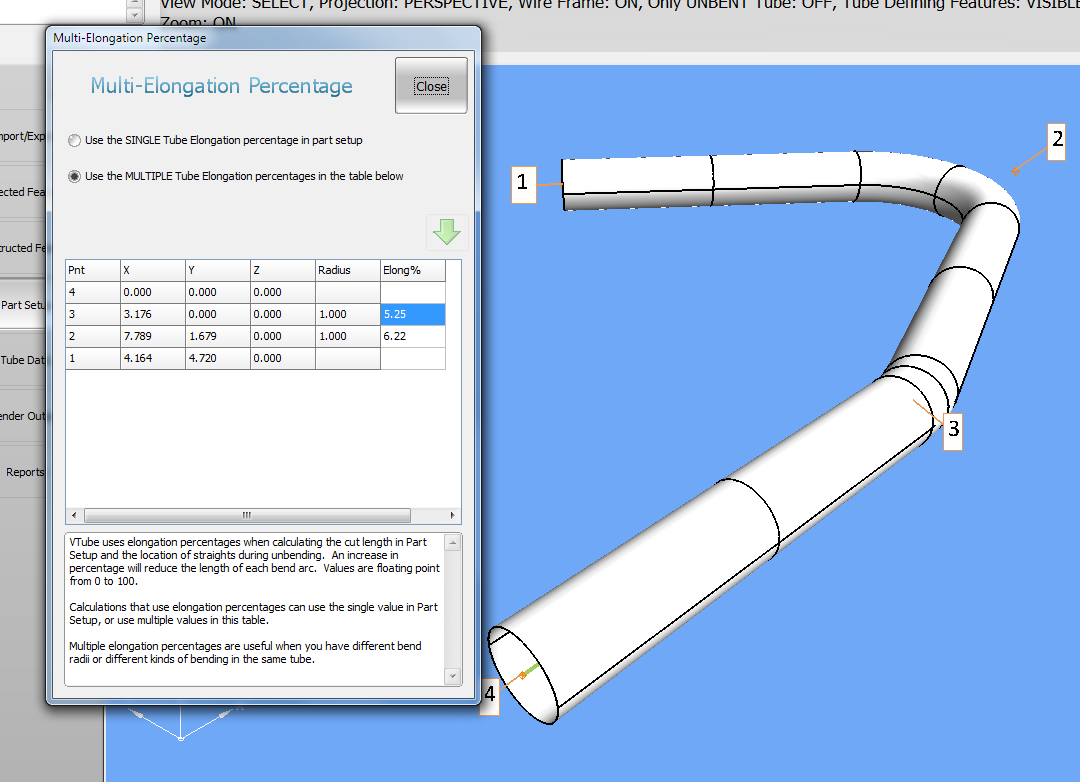Select the SINGLE Tube Elongation radio option
This screenshot has height=782, width=1080.
(74, 140)
